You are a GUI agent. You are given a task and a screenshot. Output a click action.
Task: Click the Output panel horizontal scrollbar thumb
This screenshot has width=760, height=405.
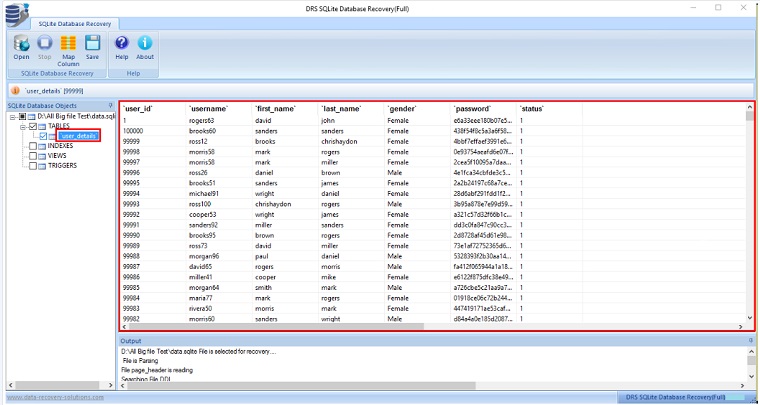coord(301,386)
